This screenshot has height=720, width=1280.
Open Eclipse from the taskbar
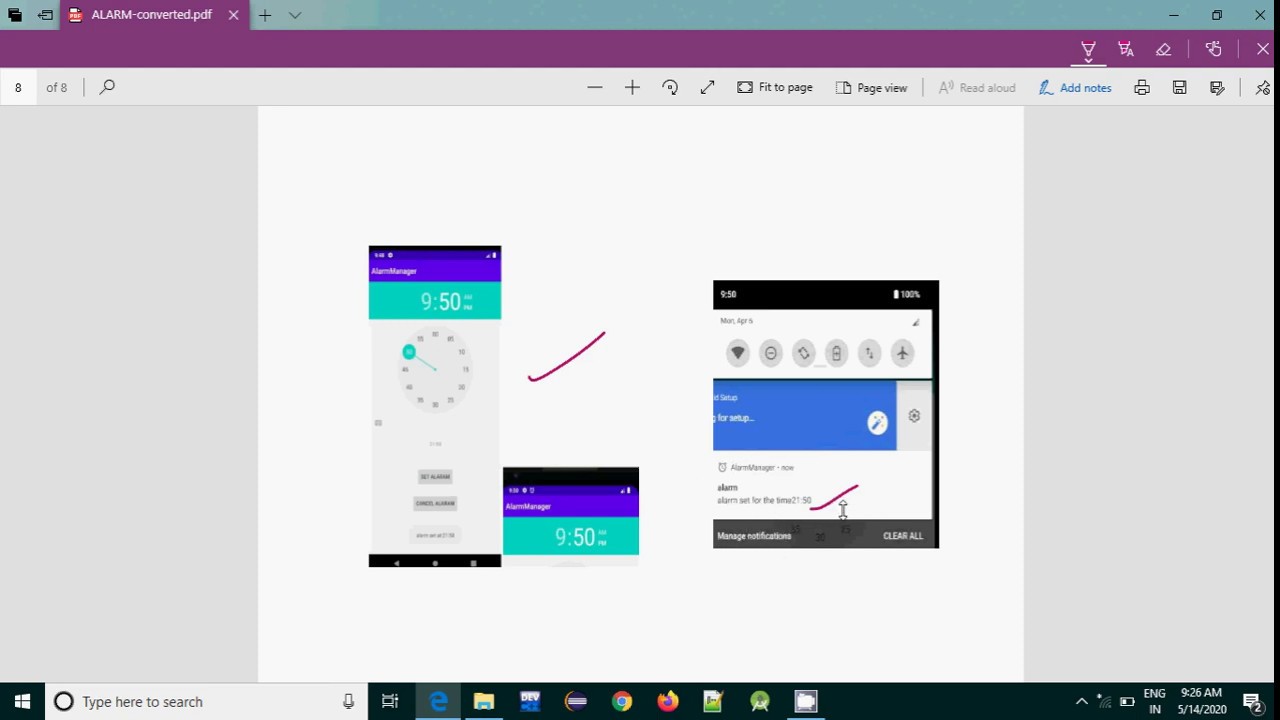click(x=576, y=702)
